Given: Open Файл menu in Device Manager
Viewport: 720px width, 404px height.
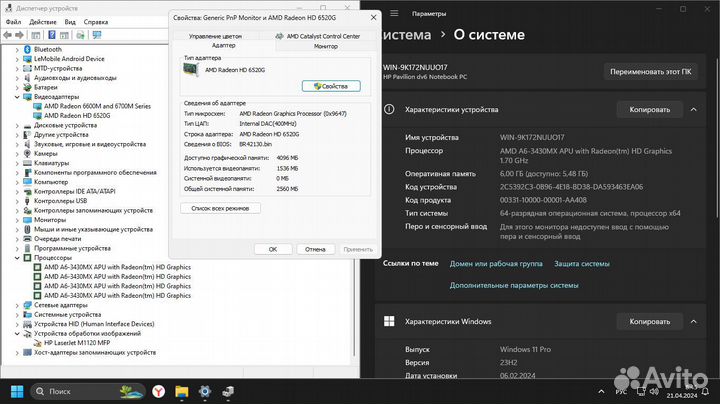Looking at the screenshot, I should click(x=13, y=22).
